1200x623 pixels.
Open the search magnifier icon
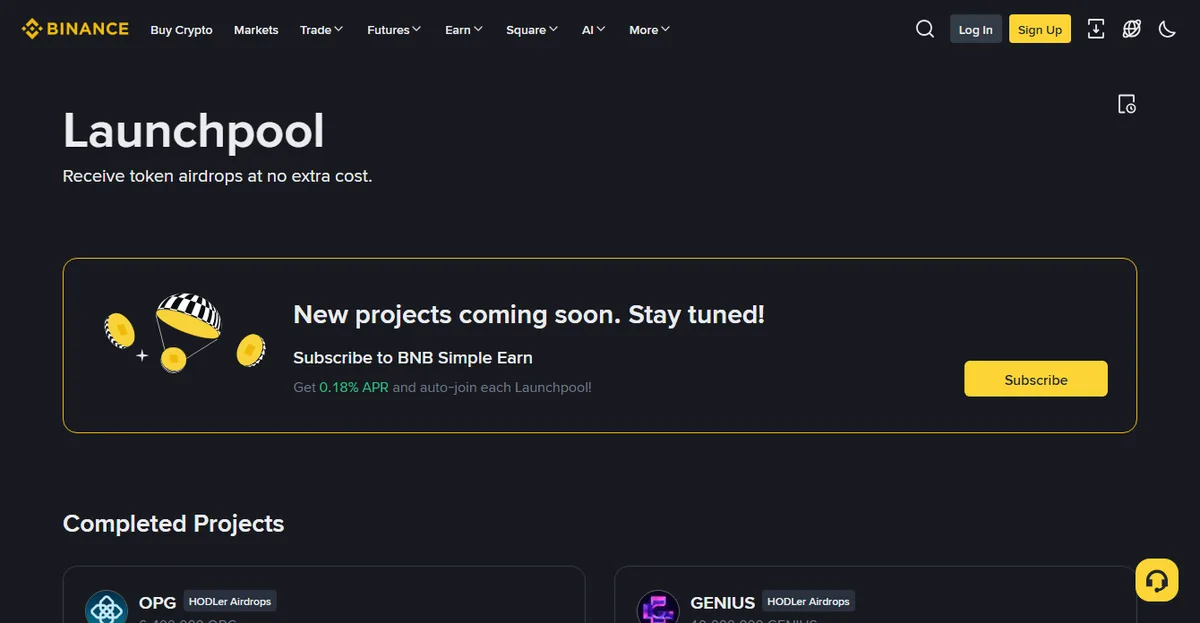click(x=925, y=29)
